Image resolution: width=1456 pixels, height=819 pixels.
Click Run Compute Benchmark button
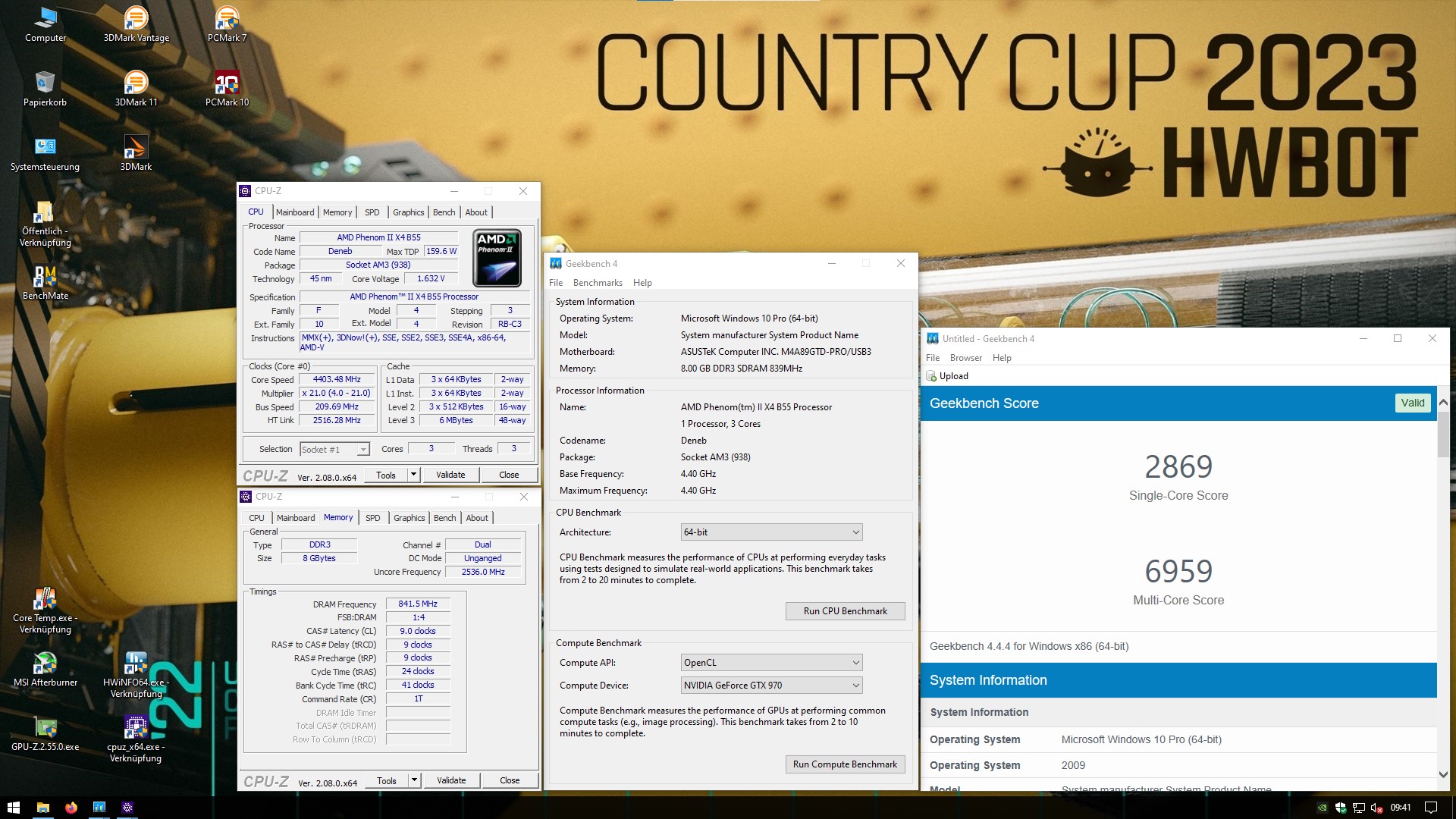click(845, 764)
